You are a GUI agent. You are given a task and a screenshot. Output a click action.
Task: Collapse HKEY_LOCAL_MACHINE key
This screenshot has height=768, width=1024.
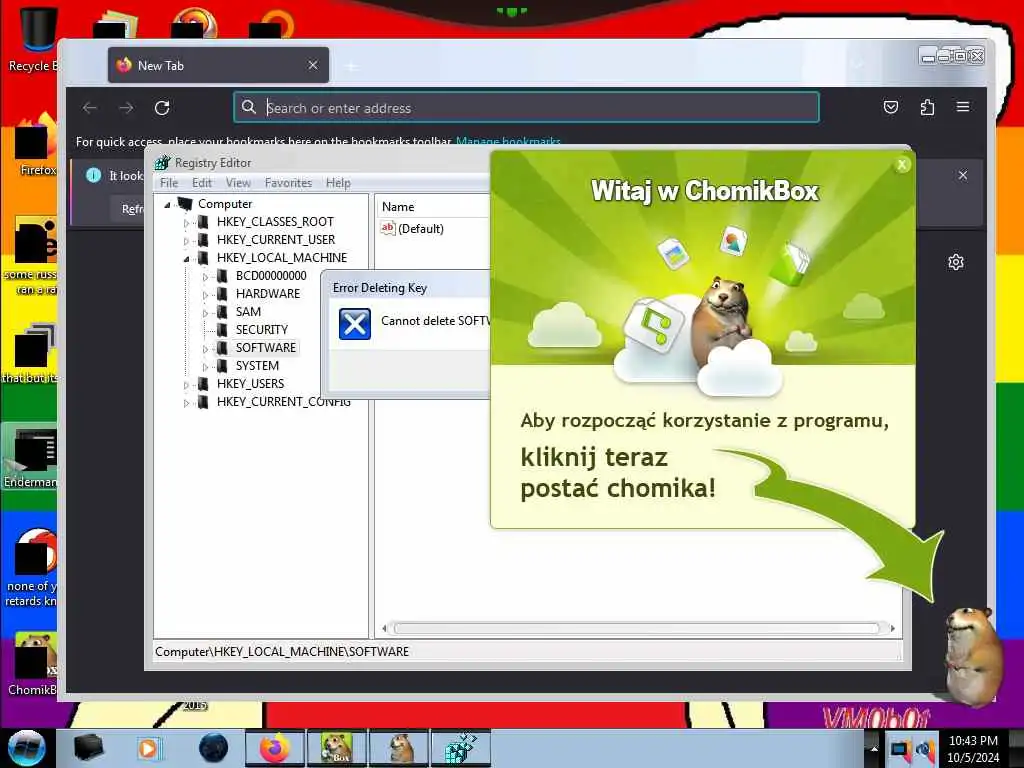pyautogui.click(x=186, y=259)
